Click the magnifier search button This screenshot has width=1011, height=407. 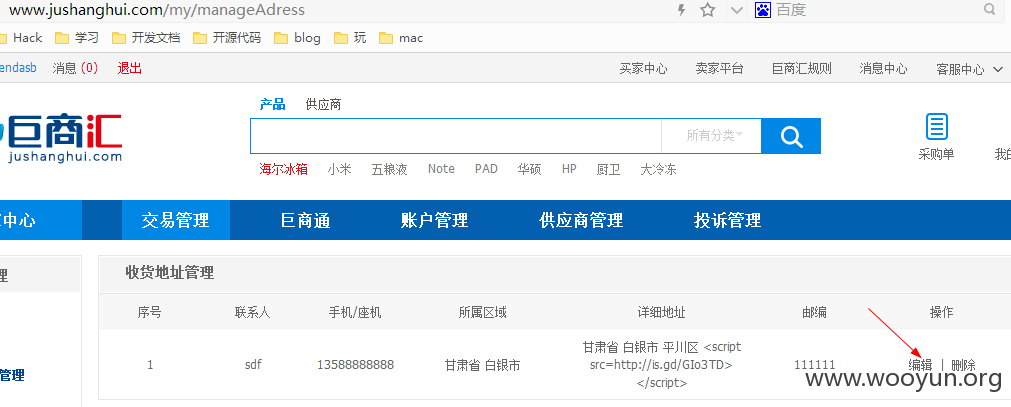click(x=790, y=136)
